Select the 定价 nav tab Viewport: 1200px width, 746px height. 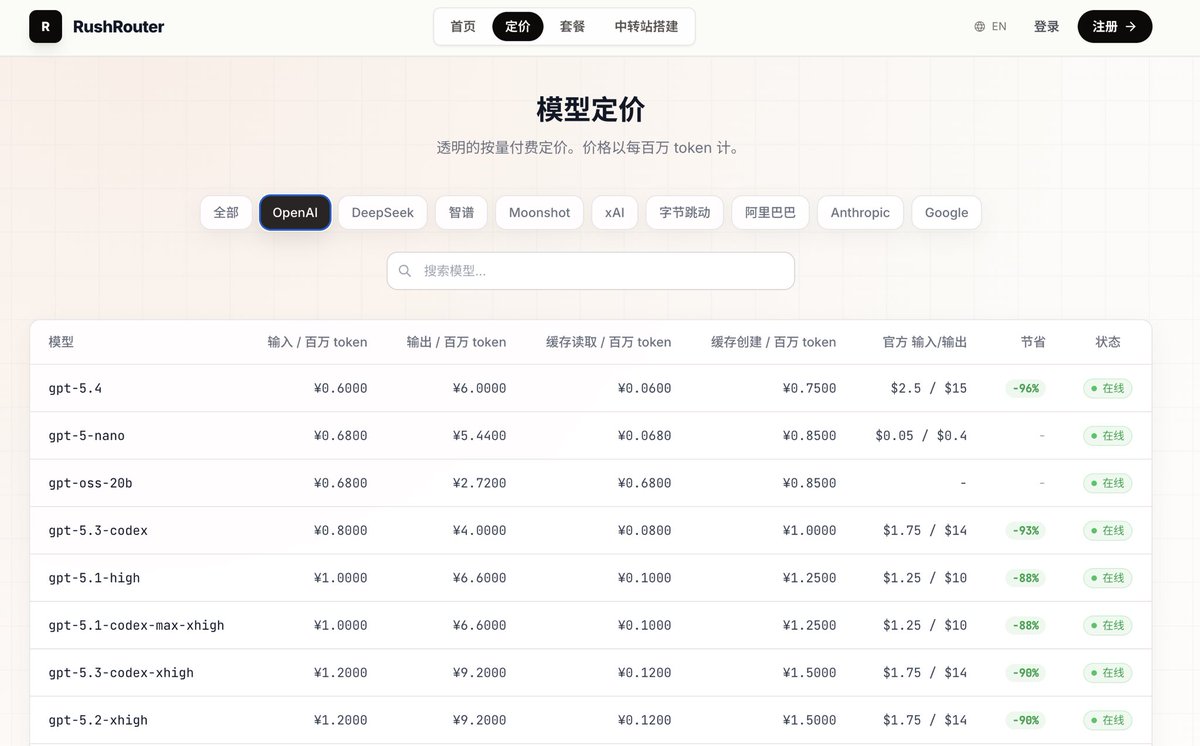[x=518, y=27]
